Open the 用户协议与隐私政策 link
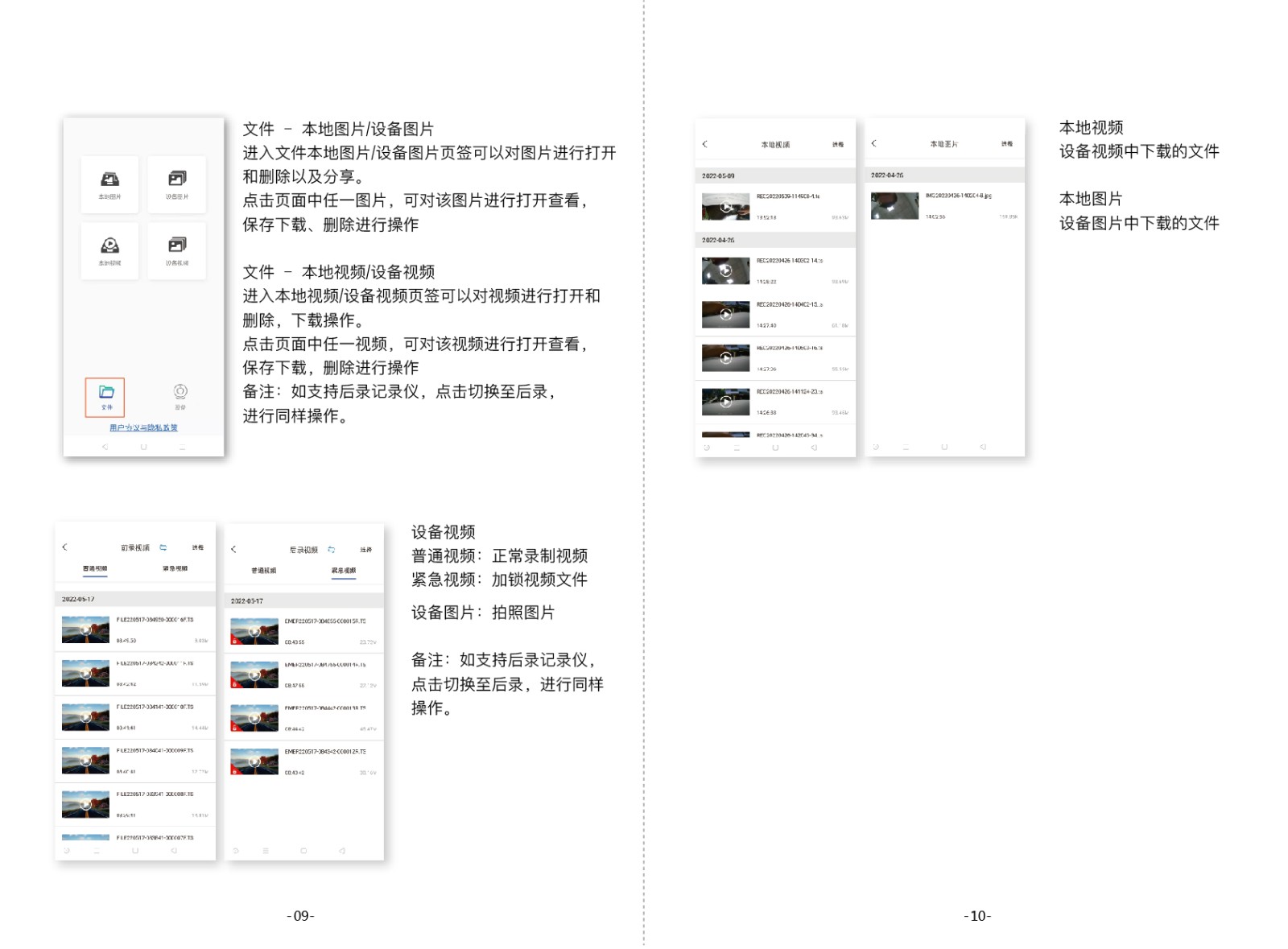Screen dimensions: 1288x949 [x=143, y=427]
